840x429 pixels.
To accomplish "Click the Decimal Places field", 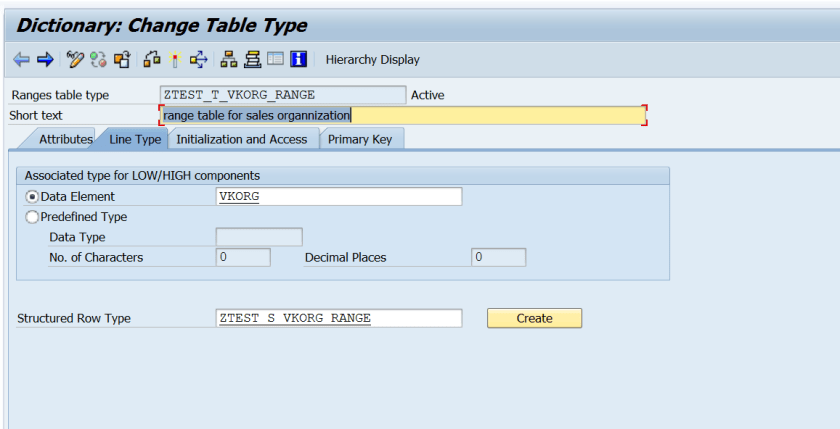I will [x=499, y=257].
